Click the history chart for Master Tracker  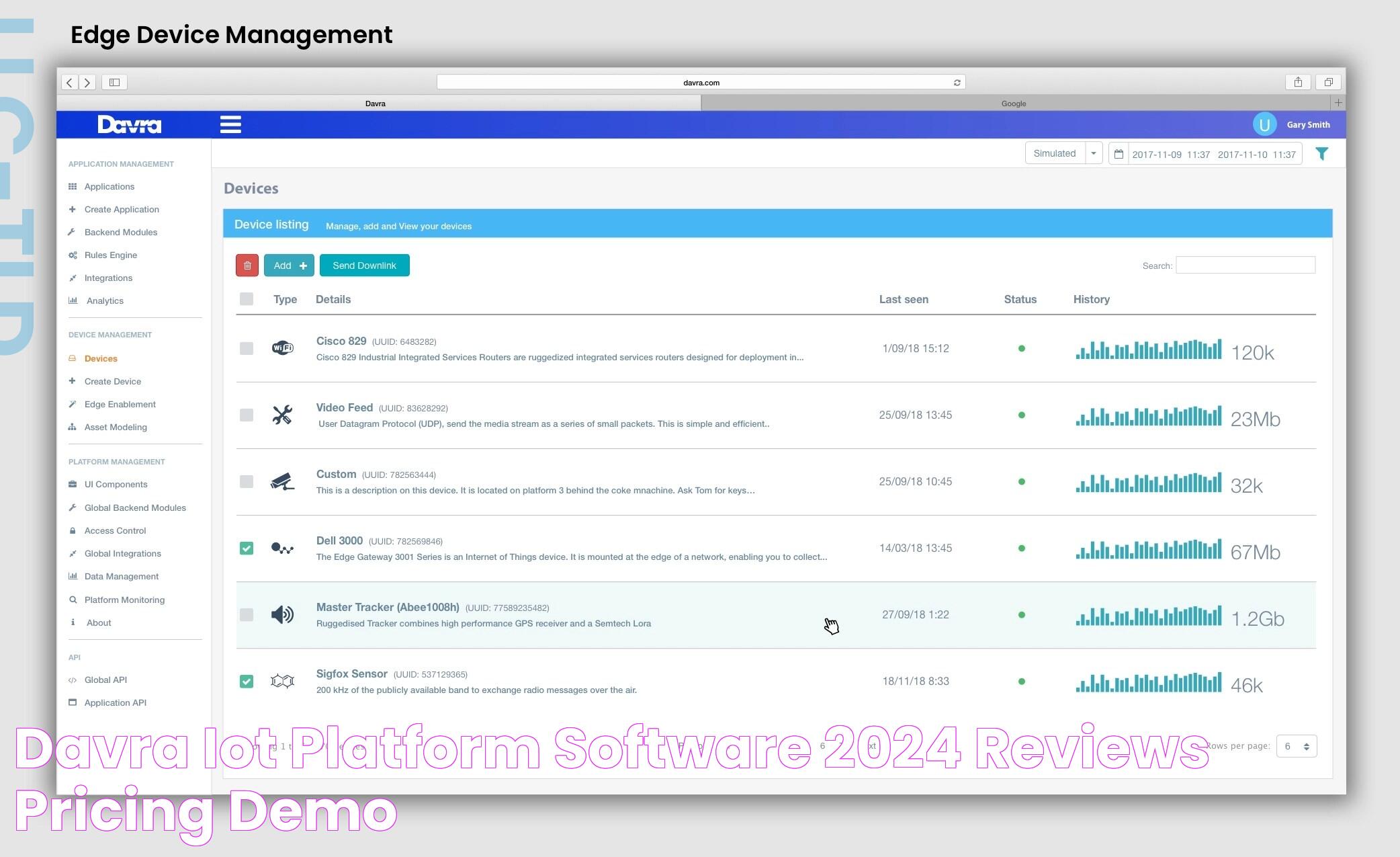[x=1149, y=615]
